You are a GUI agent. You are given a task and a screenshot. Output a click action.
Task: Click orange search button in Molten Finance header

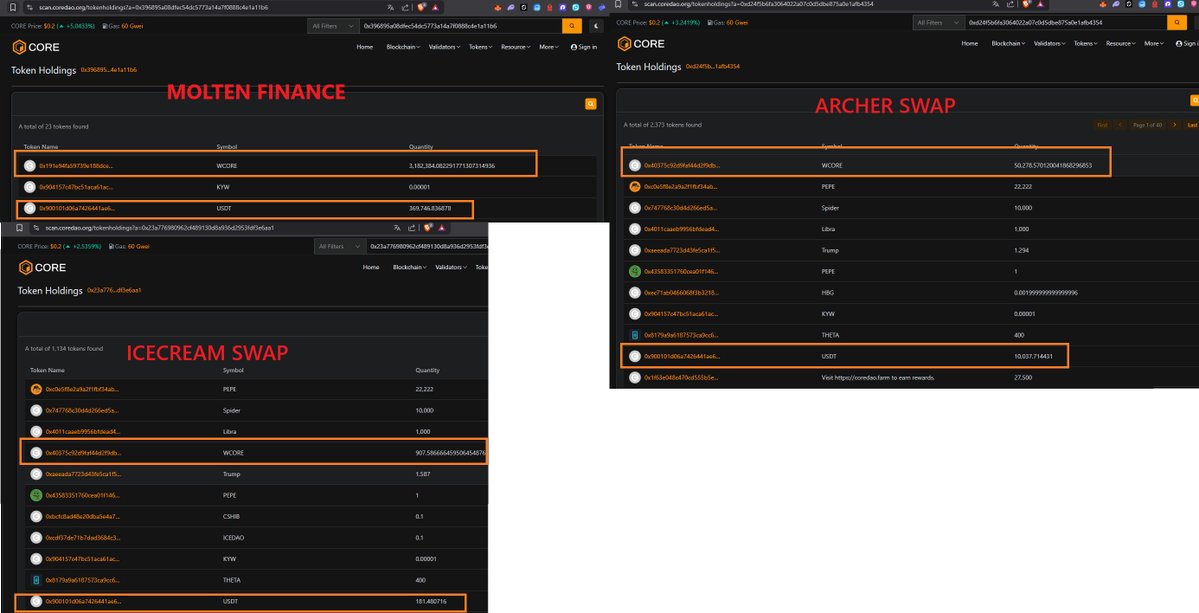tap(572, 26)
